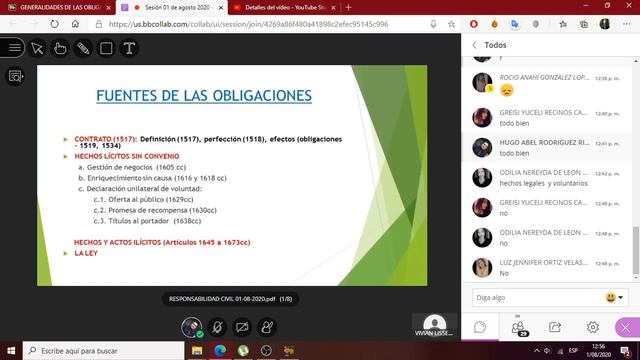Viewport: 640px width, 360px height.
Task: Open the emoji picker dropdown
Action: (x=615, y=298)
